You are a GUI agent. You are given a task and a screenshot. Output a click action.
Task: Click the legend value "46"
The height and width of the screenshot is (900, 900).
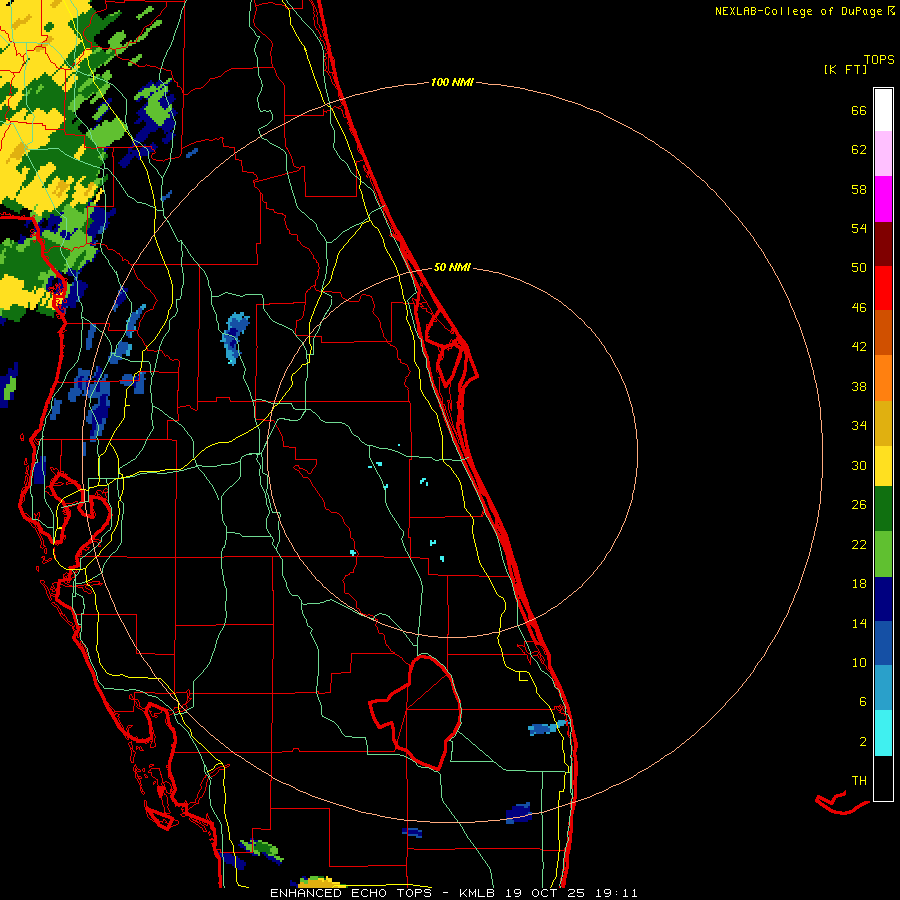tap(859, 308)
